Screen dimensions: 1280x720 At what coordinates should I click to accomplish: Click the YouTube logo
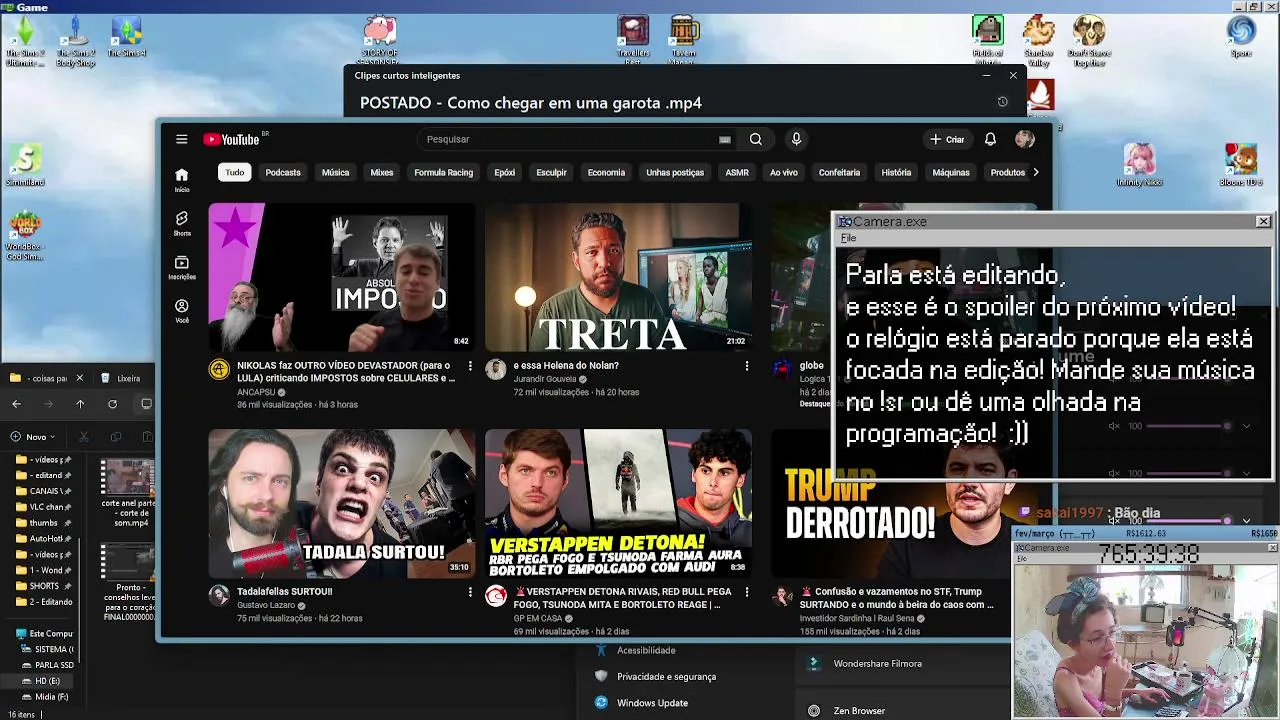(232, 140)
